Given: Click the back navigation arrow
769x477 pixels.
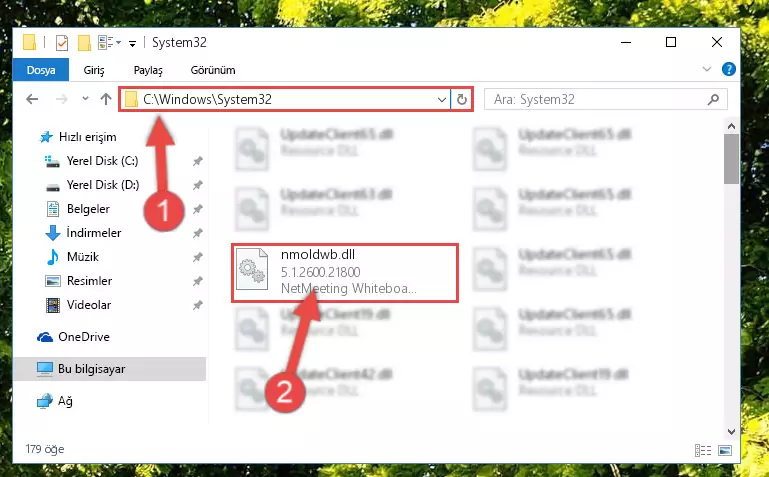Looking at the screenshot, I should coord(32,100).
